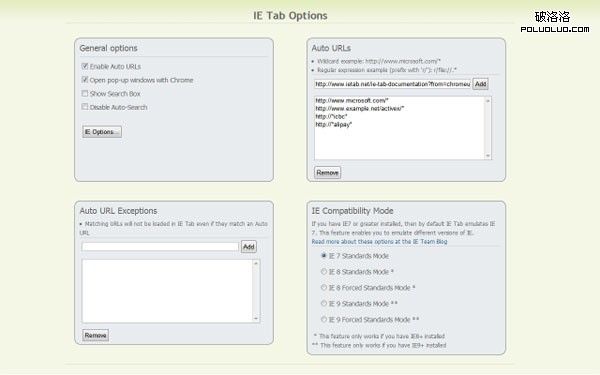Toggle the Enable Auto URLs checkbox
This screenshot has height=375, width=600.
coord(85,66)
